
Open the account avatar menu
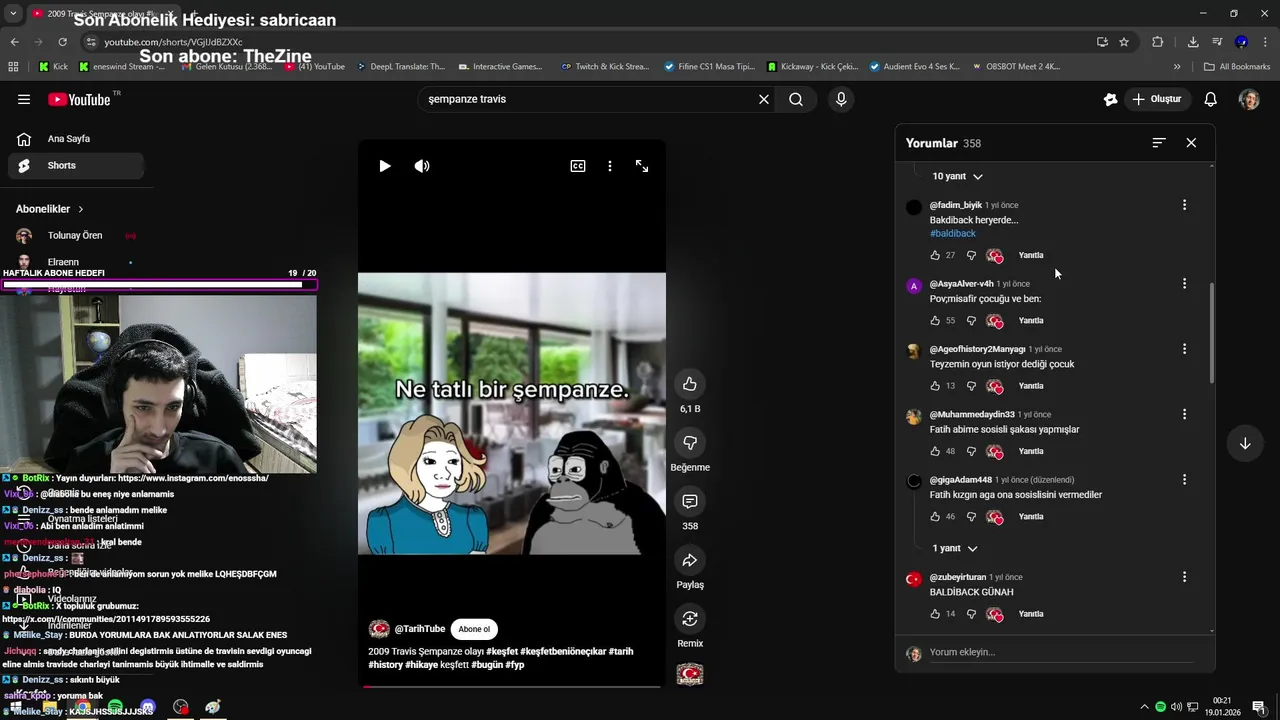(1249, 99)
